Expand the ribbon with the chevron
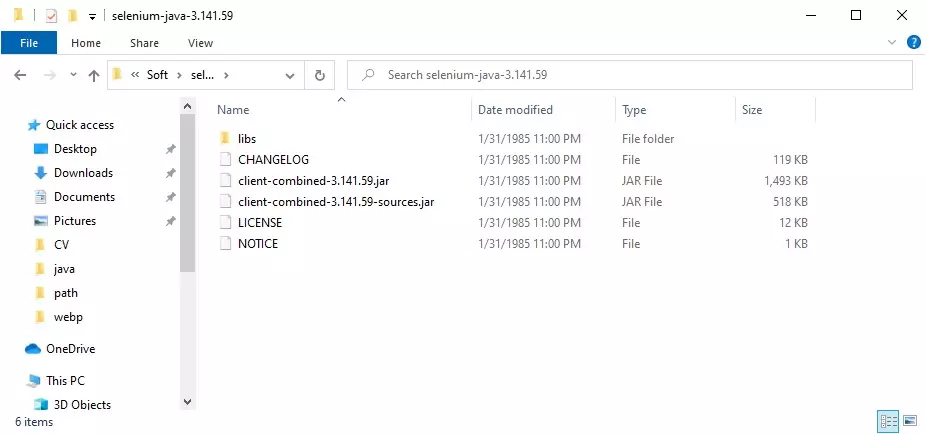Viewport: 926px width, 434px height. [892, 42]
